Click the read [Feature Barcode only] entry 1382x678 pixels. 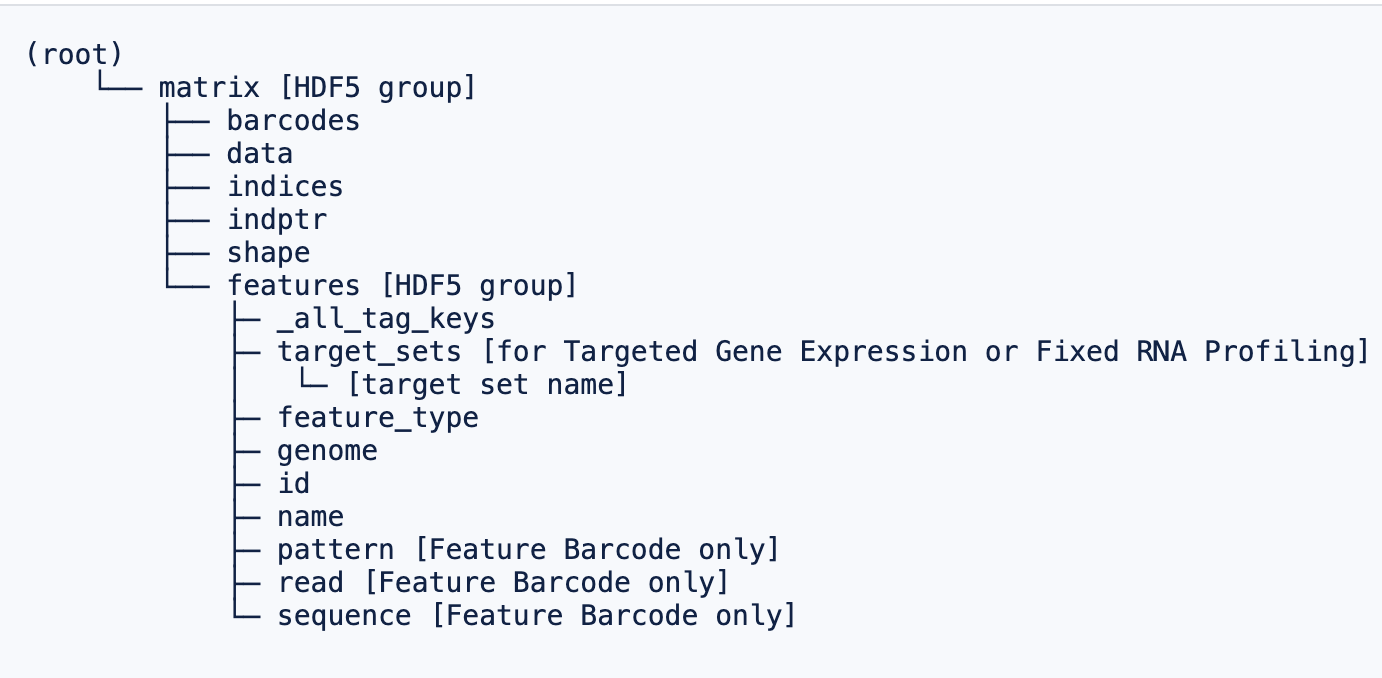[503, 582]
